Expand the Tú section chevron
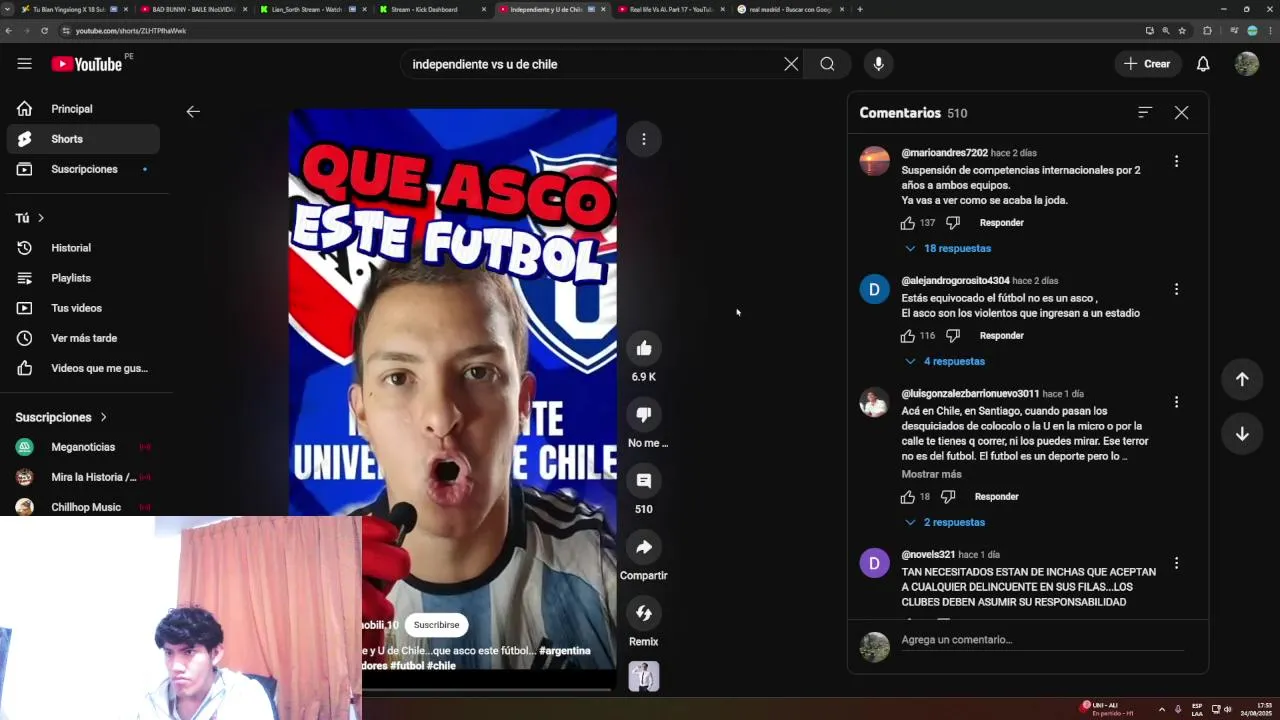 tap(41, 218)
